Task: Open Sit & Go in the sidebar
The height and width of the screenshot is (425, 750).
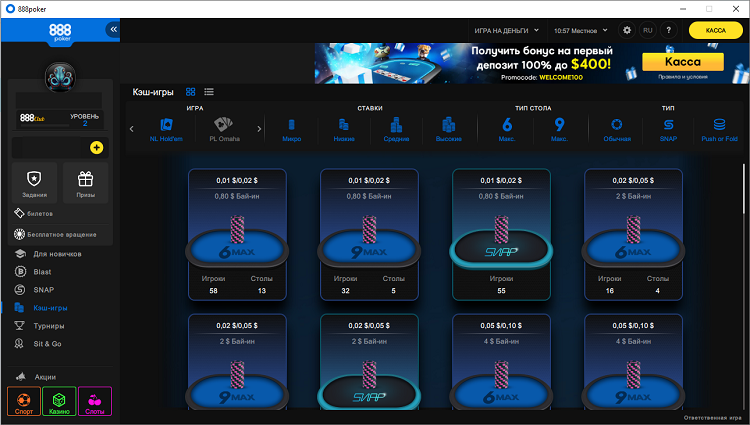Action: [x=48, y=343]
